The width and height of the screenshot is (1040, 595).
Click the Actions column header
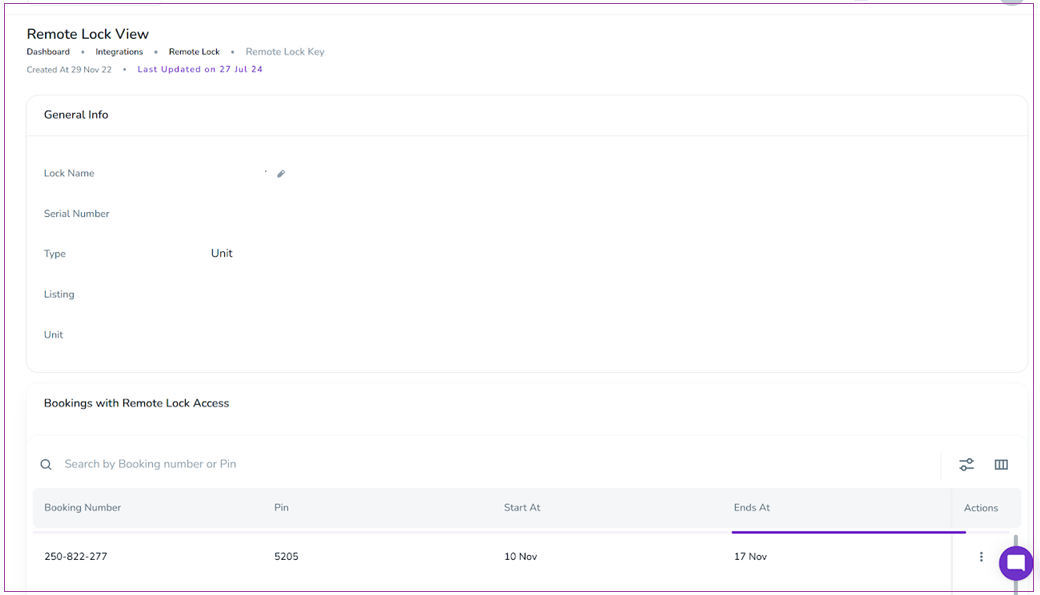point(981,508)
